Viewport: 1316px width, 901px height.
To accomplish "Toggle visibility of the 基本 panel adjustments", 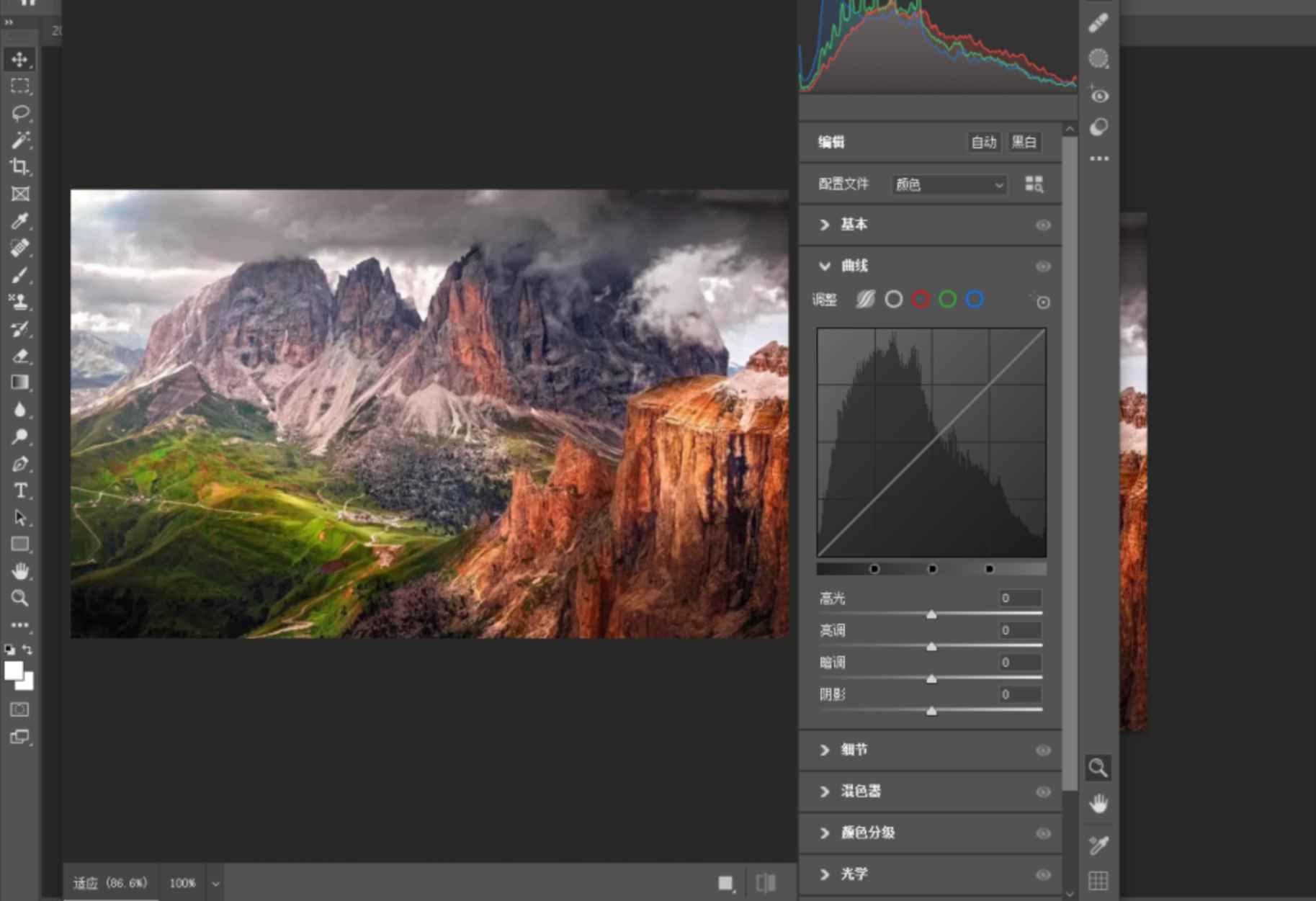I will [x=1042, y=225].
